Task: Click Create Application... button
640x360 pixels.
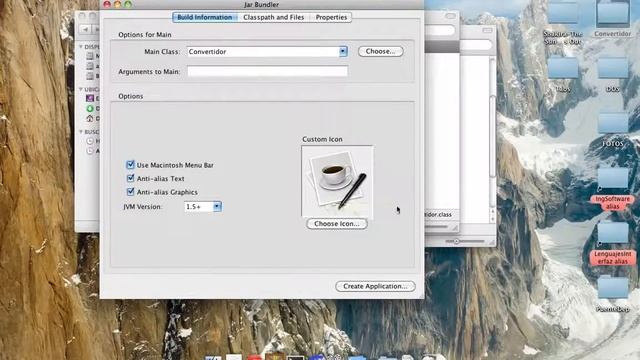Action: pos(375,286)
